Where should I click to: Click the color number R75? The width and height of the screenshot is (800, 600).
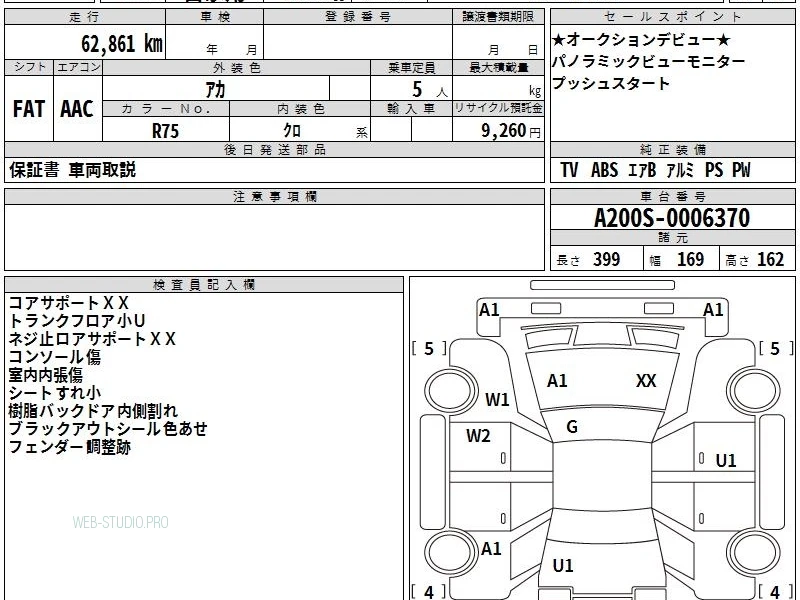pos(165,131)
